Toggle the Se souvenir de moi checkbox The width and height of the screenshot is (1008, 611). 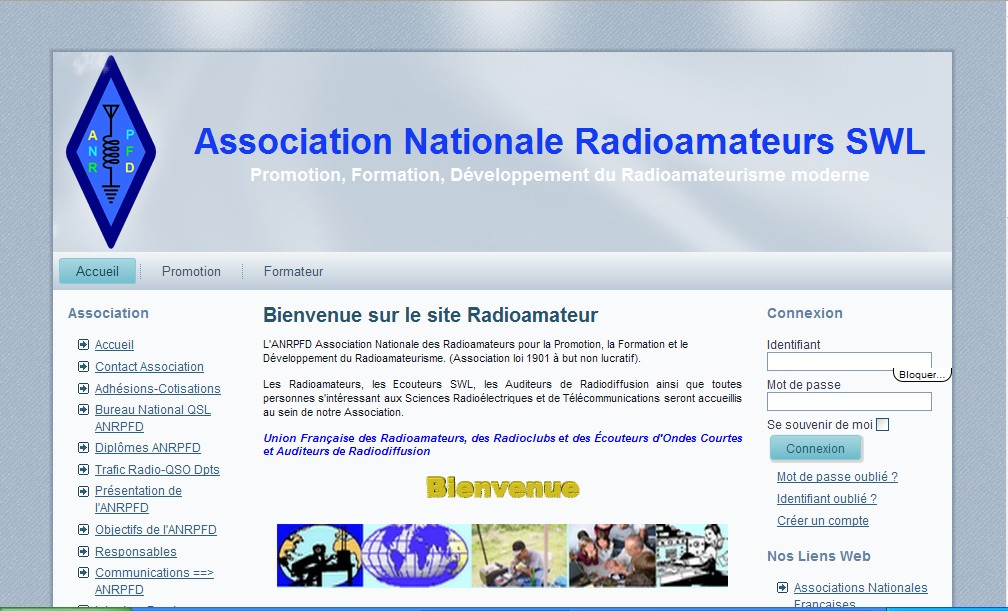click(883, 424)
